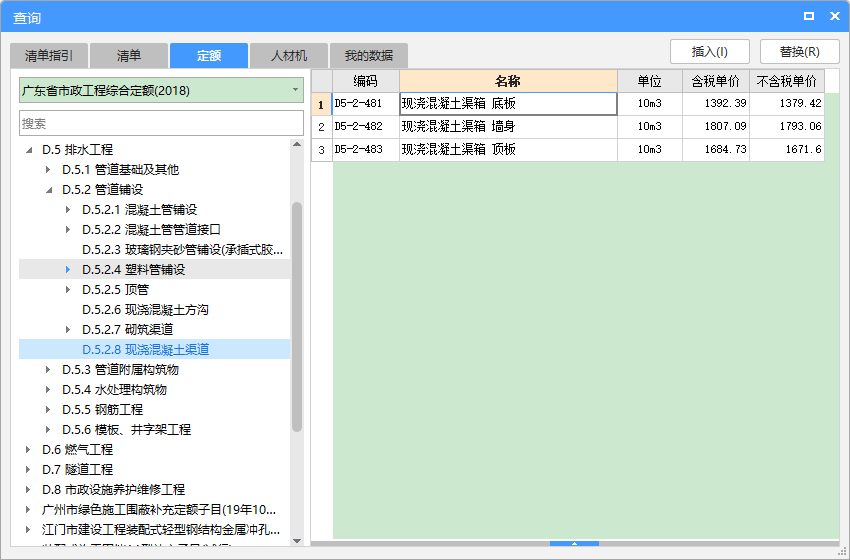Open the 人材机 tab
Image resolution: width=850 pixels, height=560 pixels.
pos(289,55)
